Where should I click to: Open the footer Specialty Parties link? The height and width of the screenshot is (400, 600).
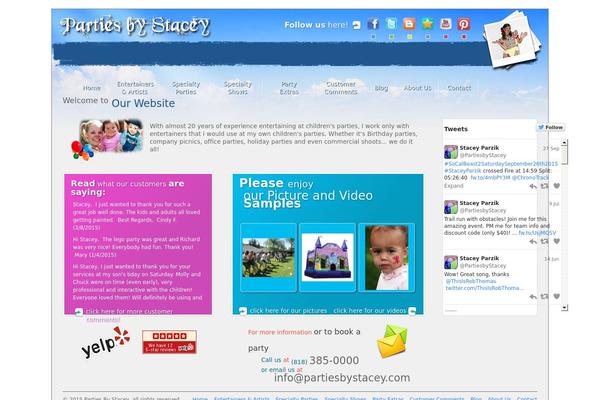[296, 398]
